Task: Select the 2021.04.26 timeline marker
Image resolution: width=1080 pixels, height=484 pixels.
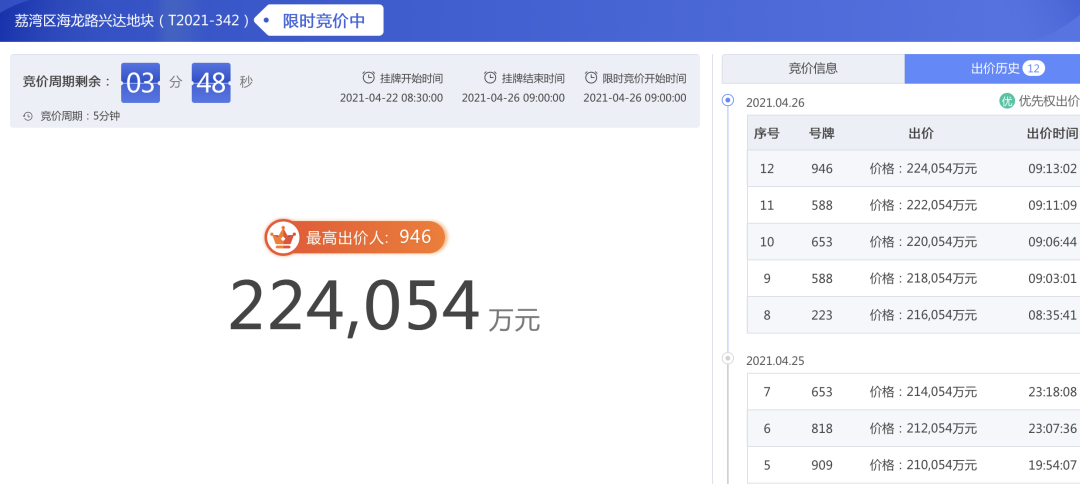Action: click(x=727, y=101)
